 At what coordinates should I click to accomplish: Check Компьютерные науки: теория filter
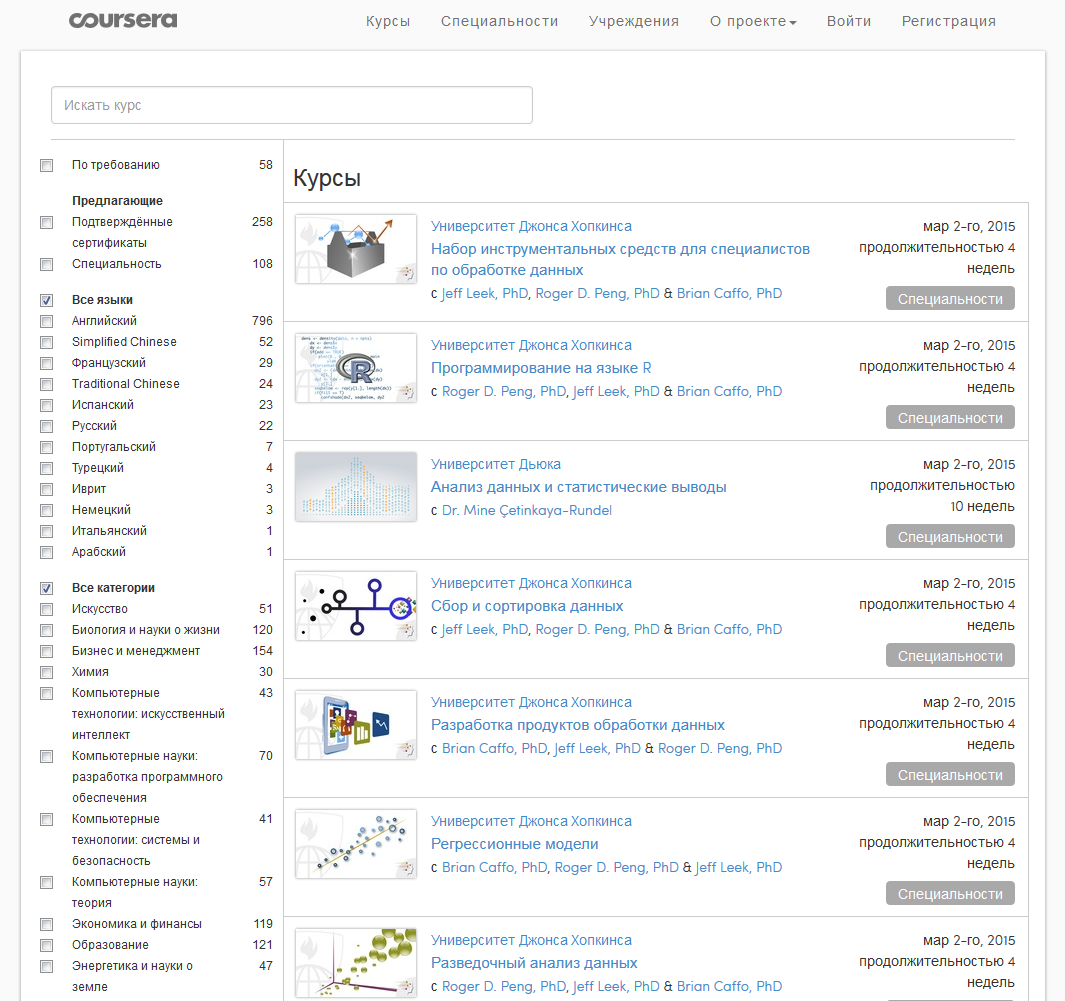(47, 884)
